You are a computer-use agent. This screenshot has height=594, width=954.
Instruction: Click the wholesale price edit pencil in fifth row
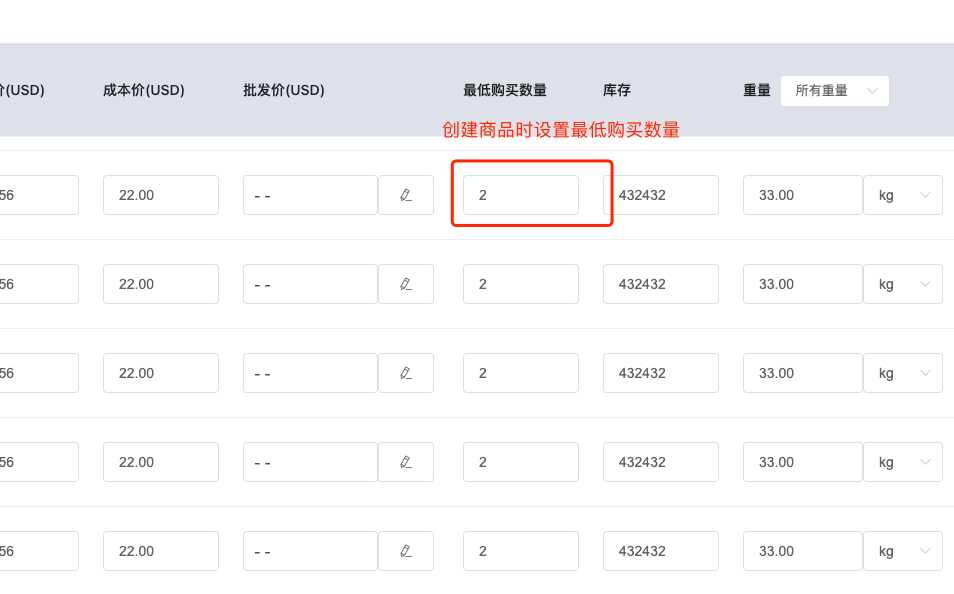pos(406,551)
